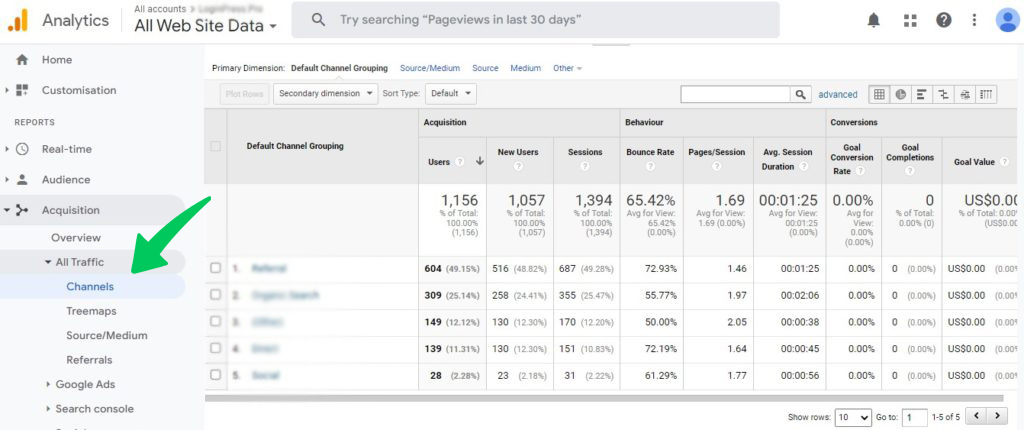Switch to the comparison view

click(x=943, y=94)
